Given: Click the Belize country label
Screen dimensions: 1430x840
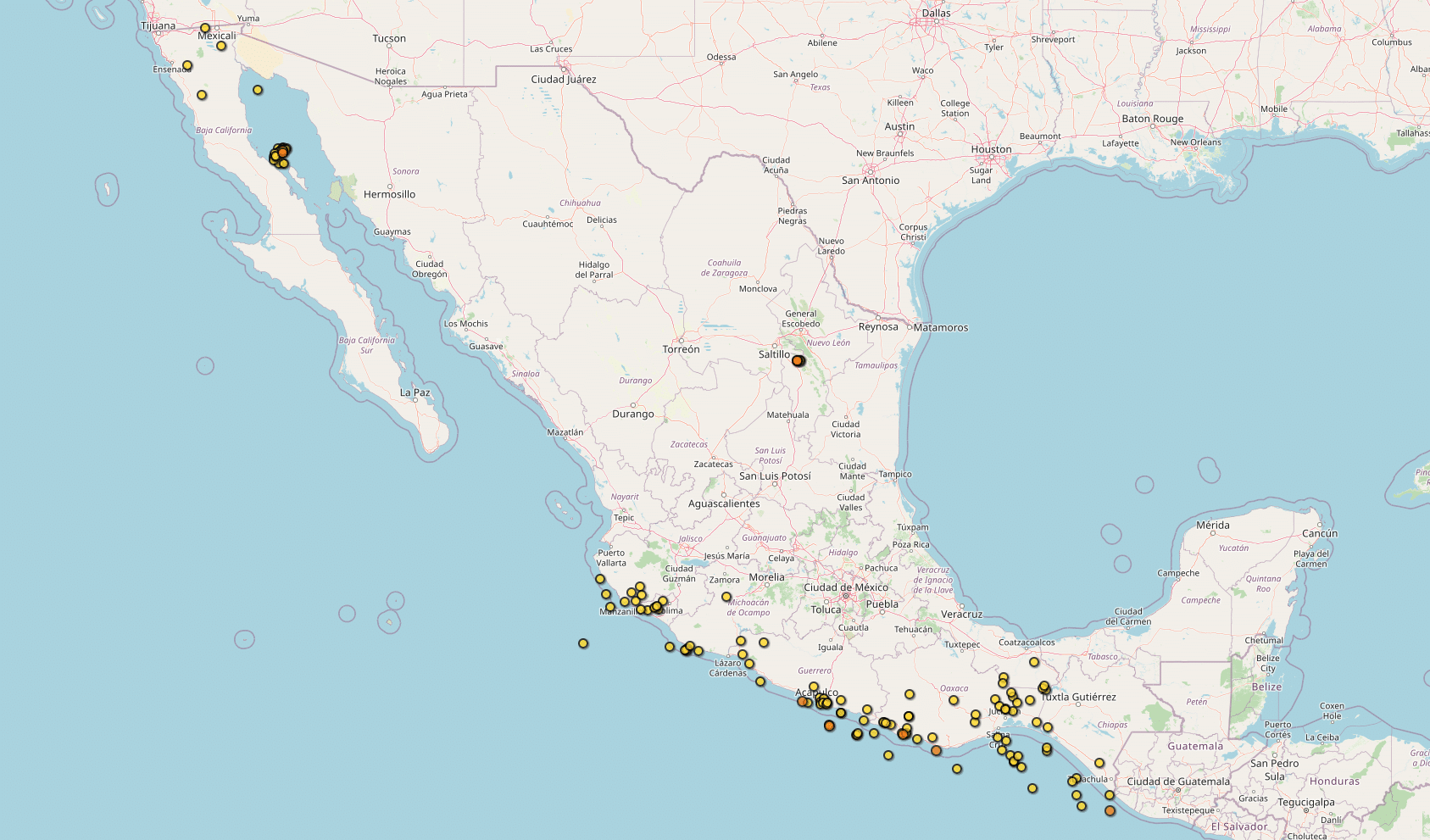Looking at the screenshot, I should (1267, 687).
